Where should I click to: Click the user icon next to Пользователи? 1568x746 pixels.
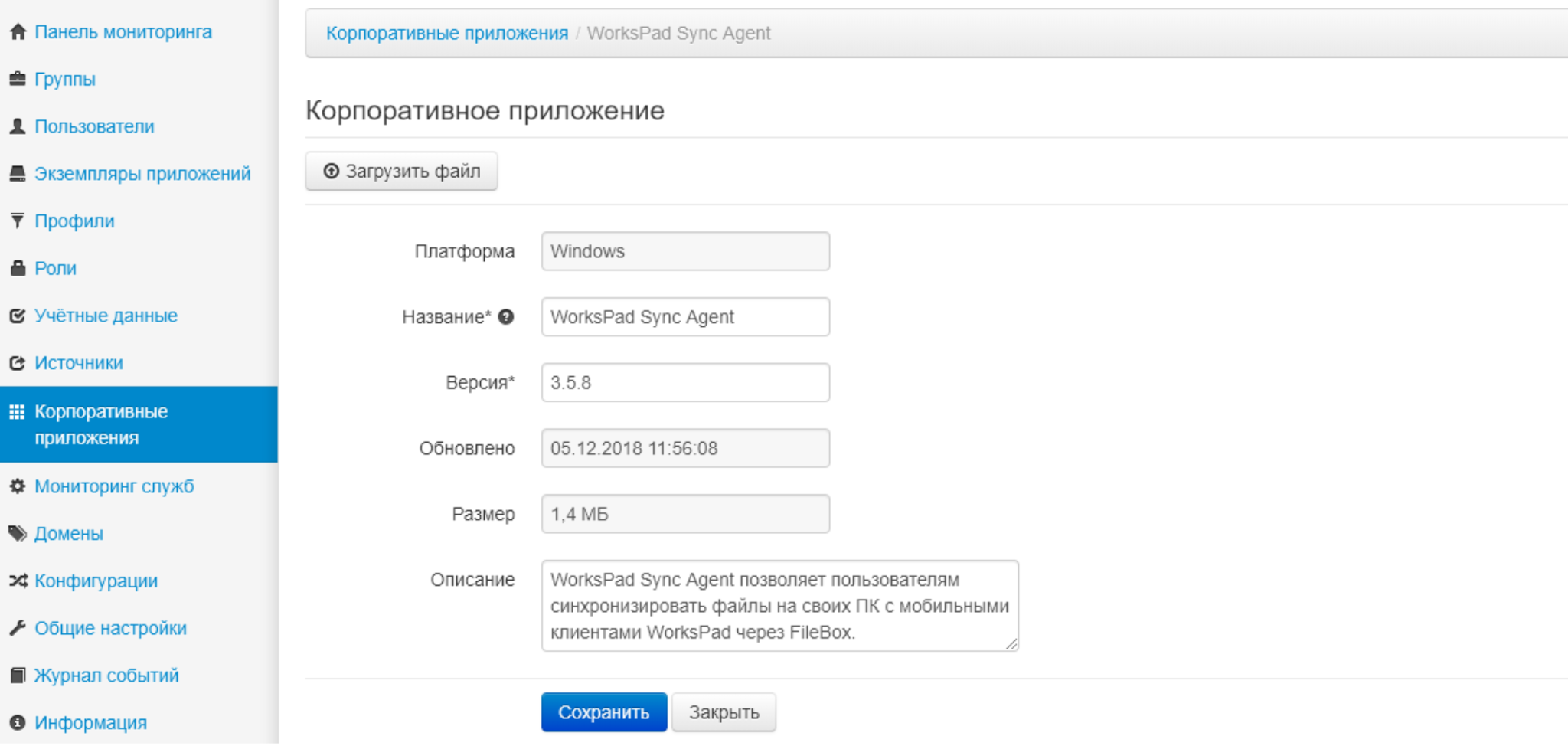18,126
